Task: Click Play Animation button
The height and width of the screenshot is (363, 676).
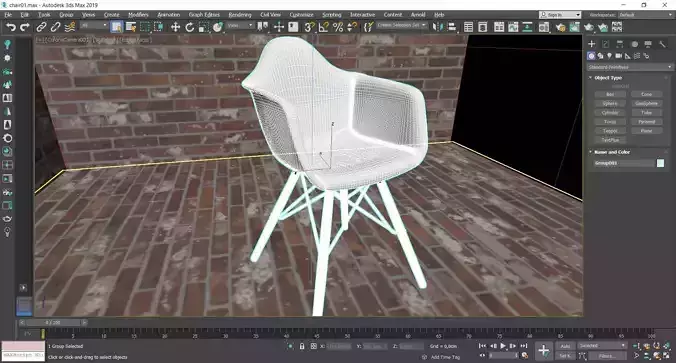Action: click(503, 346)
